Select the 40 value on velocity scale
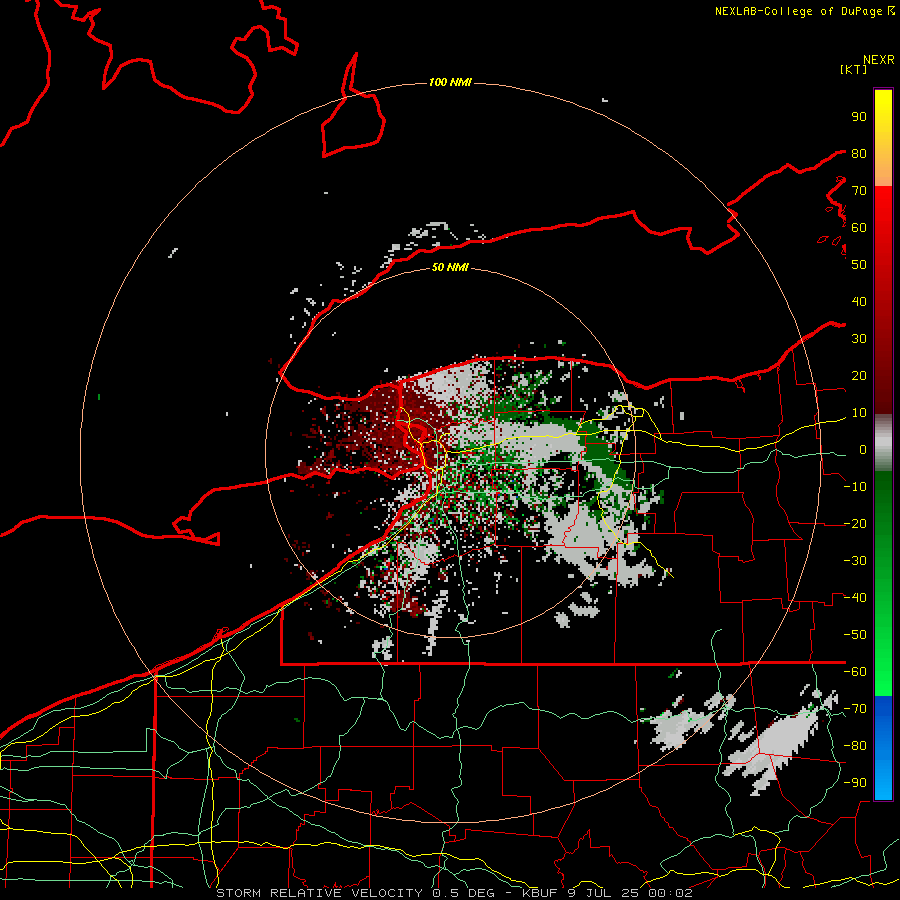900x900 pixels. (x=859, y=302)
